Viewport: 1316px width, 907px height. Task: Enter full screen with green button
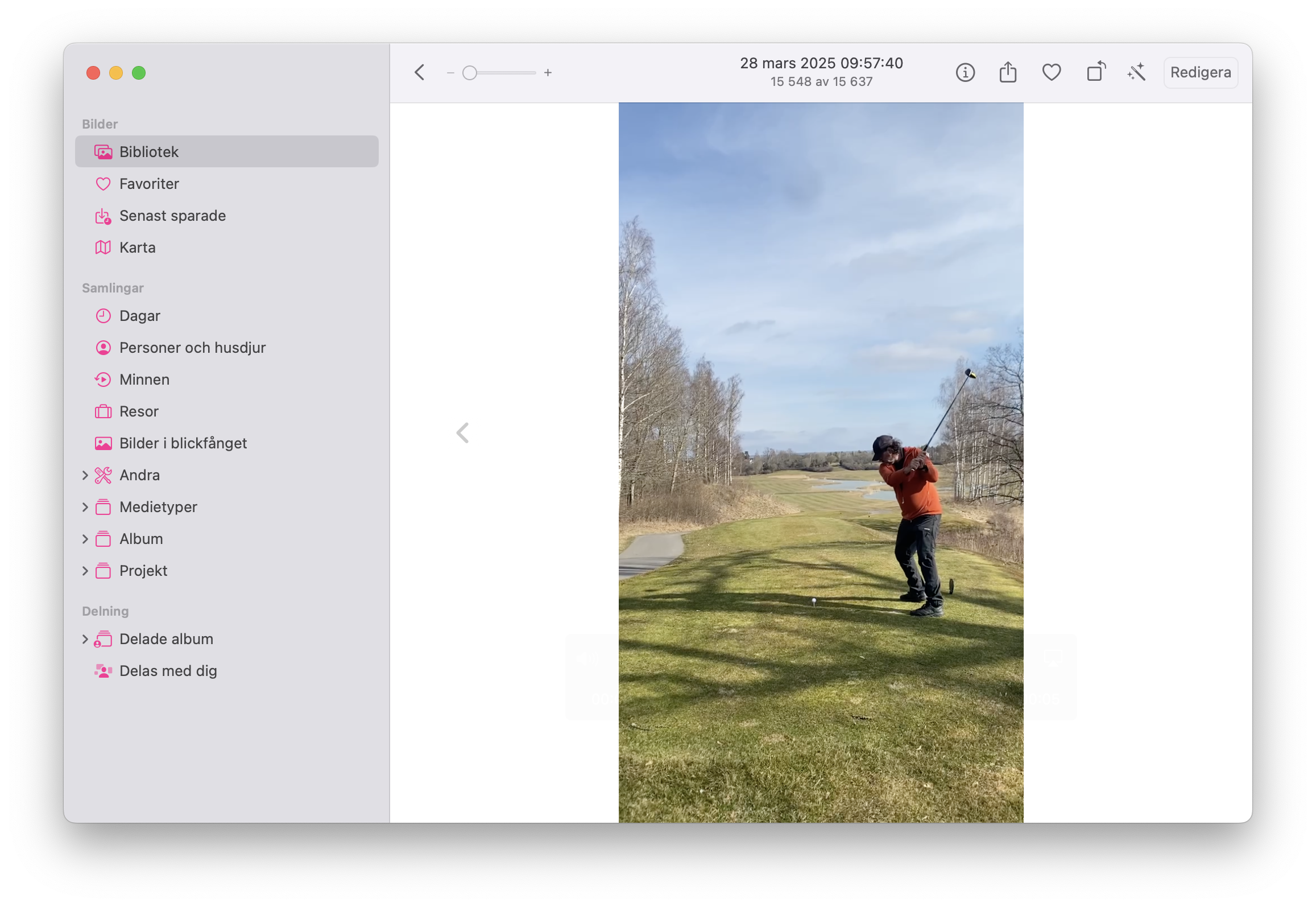139,73
